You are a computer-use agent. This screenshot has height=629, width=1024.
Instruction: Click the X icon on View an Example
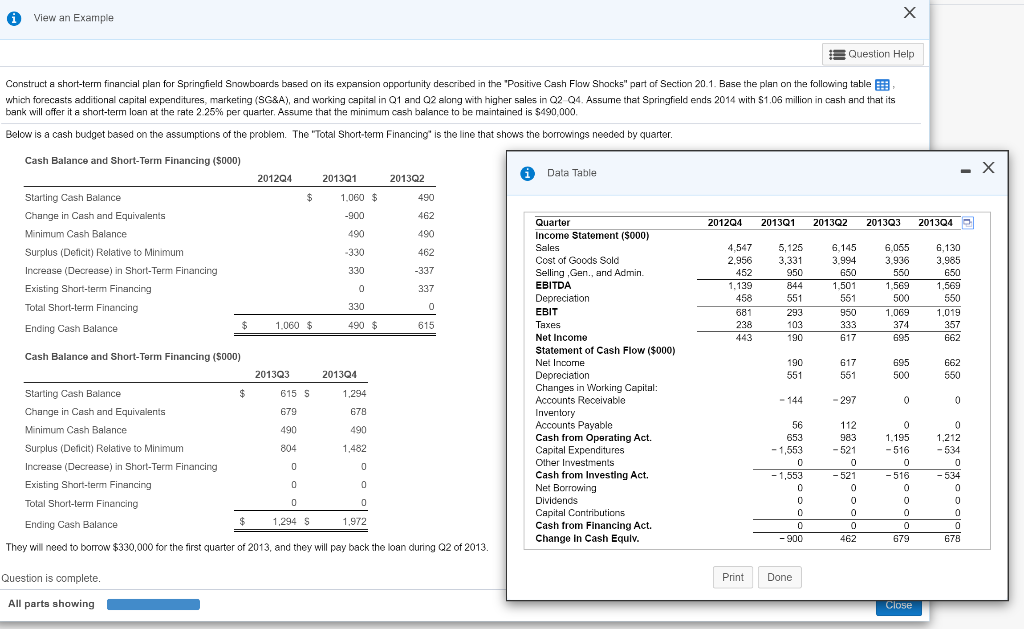pos(909,13)
